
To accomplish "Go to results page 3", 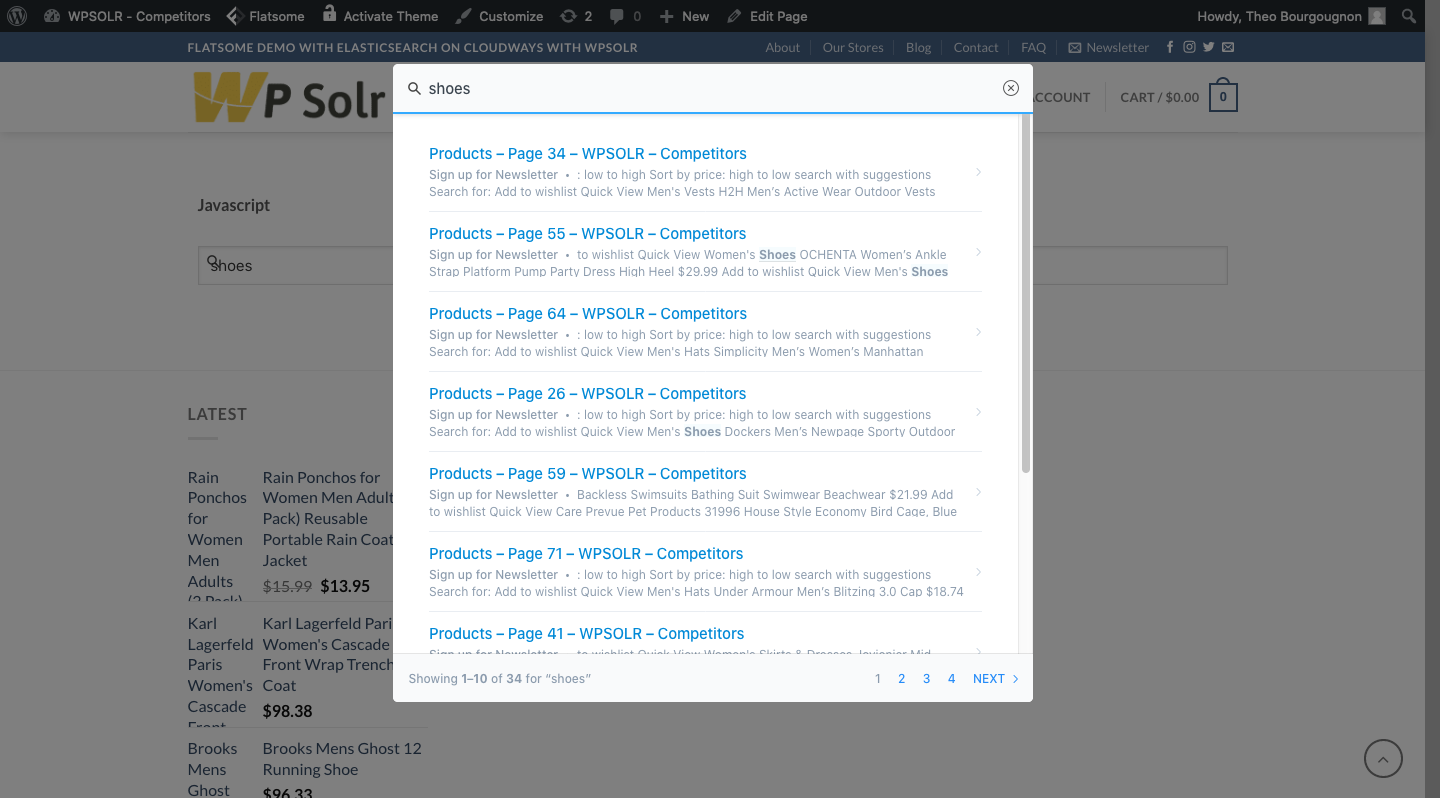I will click(x=926, y=678).
